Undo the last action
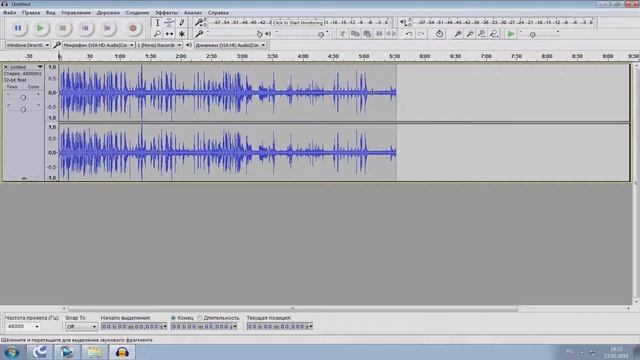This screenshot has width=640, height=360. tap(409, 34)
